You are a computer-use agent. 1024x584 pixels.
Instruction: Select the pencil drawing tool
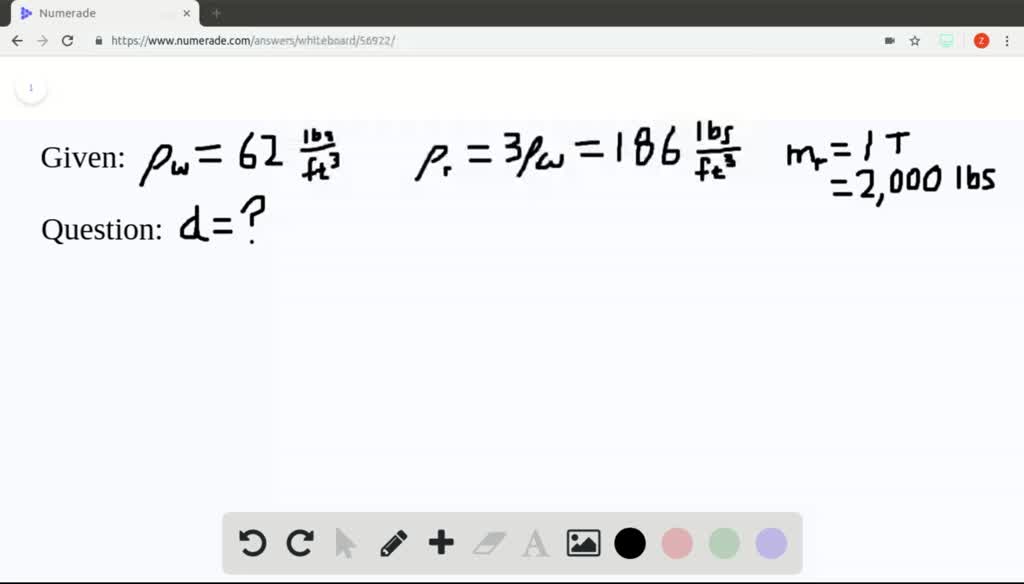[393, 543]
